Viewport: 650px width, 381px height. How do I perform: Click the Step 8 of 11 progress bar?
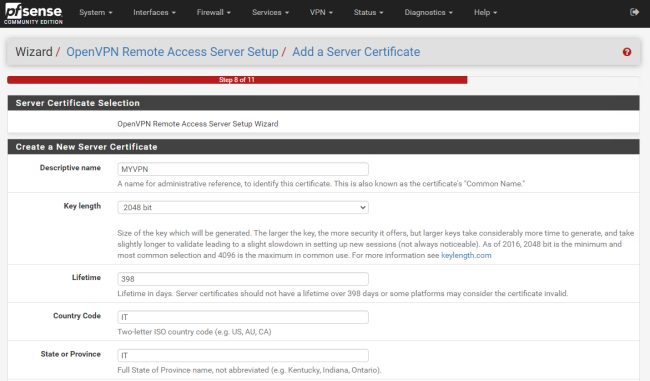click(237, 80)
